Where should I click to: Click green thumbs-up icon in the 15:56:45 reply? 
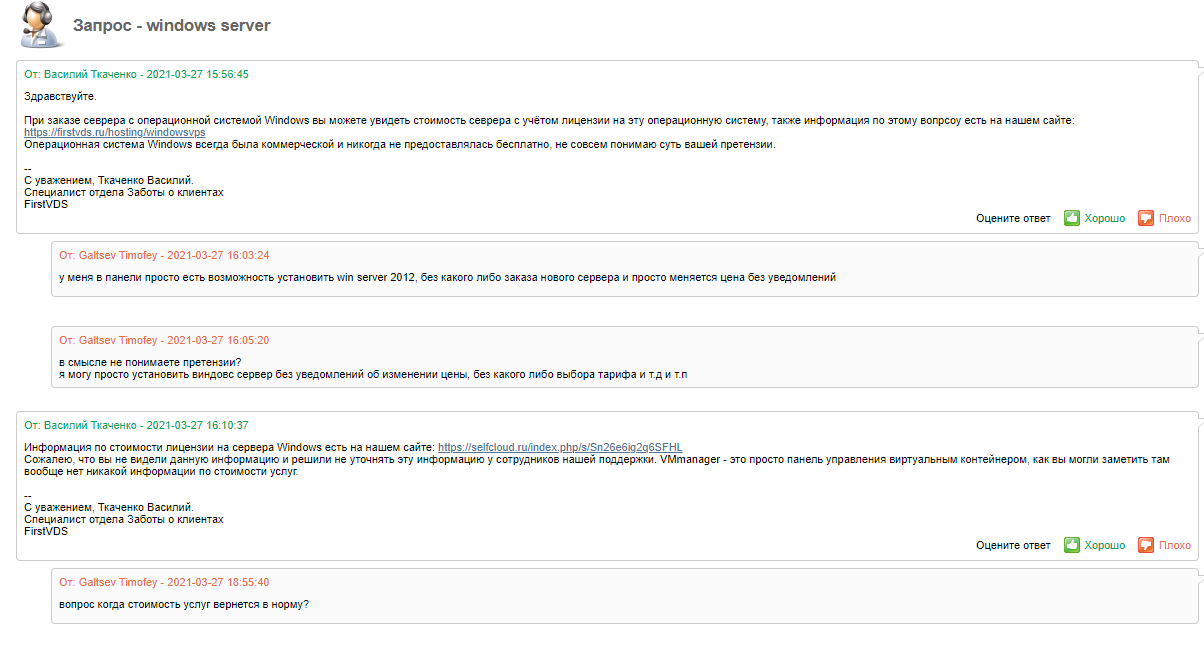pos(1071,218)
